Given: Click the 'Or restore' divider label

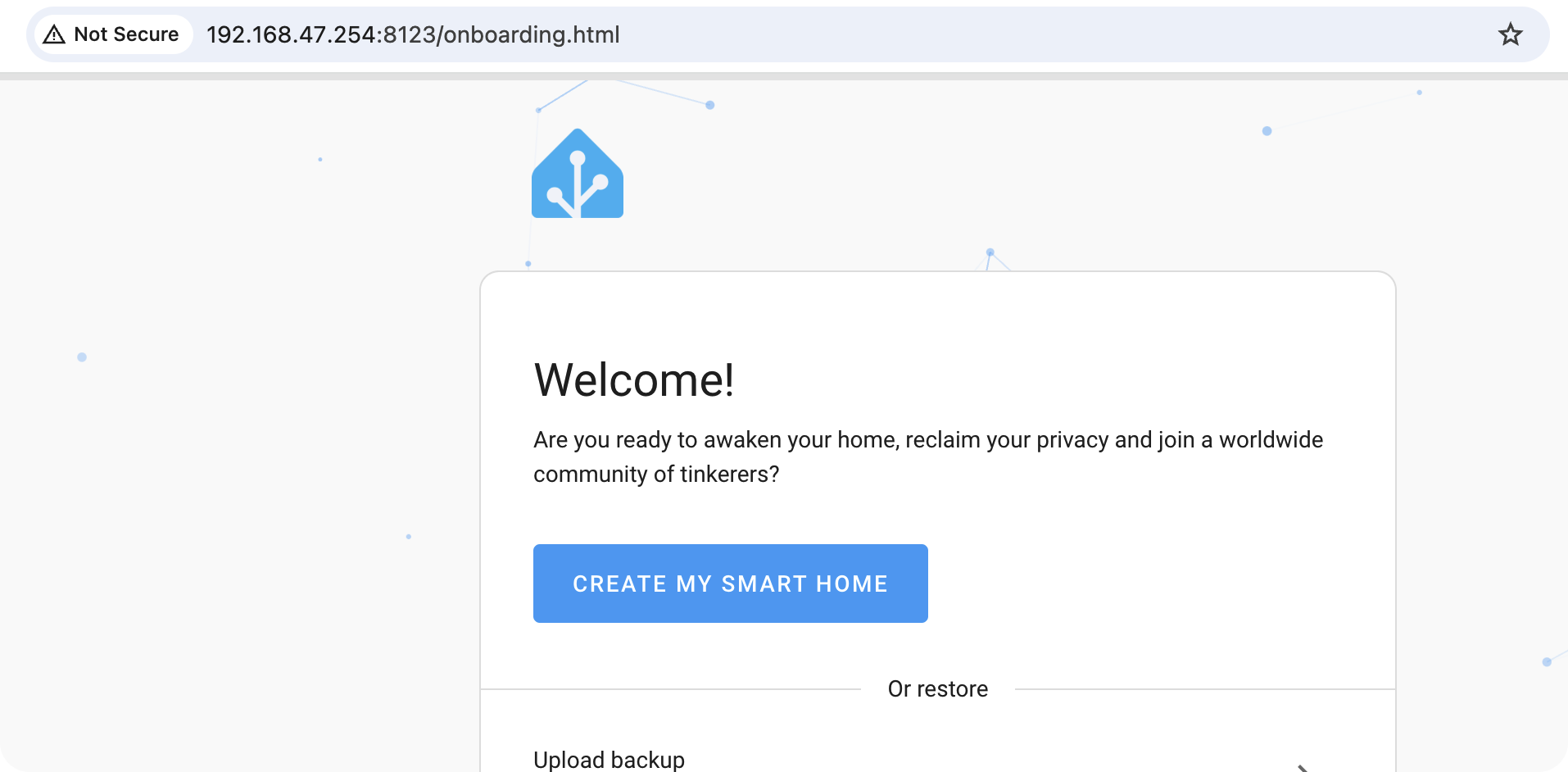Looking at the screenshot, I should (938, 689).
